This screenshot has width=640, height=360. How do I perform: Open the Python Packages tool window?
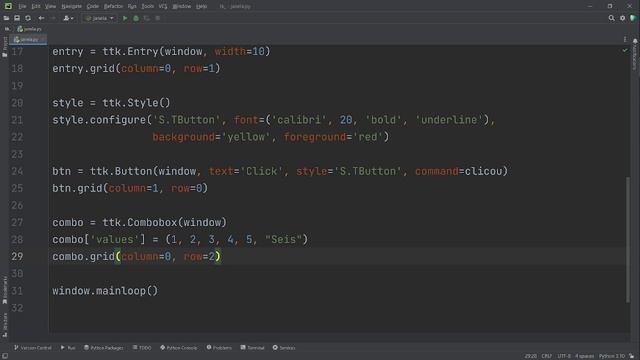click(x=104, y=348)
